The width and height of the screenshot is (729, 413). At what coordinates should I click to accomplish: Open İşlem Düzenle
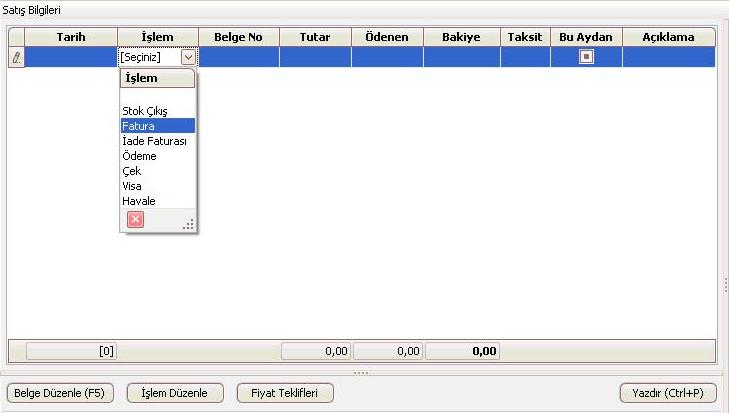175,393
